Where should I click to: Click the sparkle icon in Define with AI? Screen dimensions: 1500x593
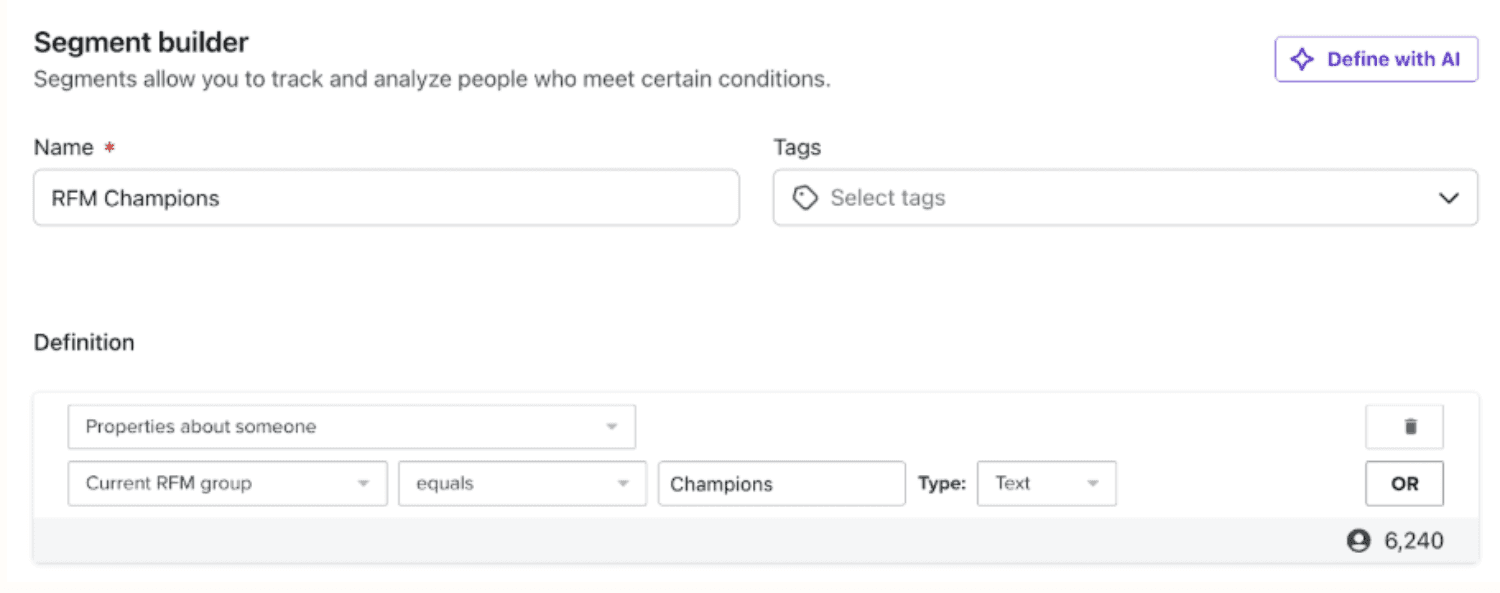1302,59
